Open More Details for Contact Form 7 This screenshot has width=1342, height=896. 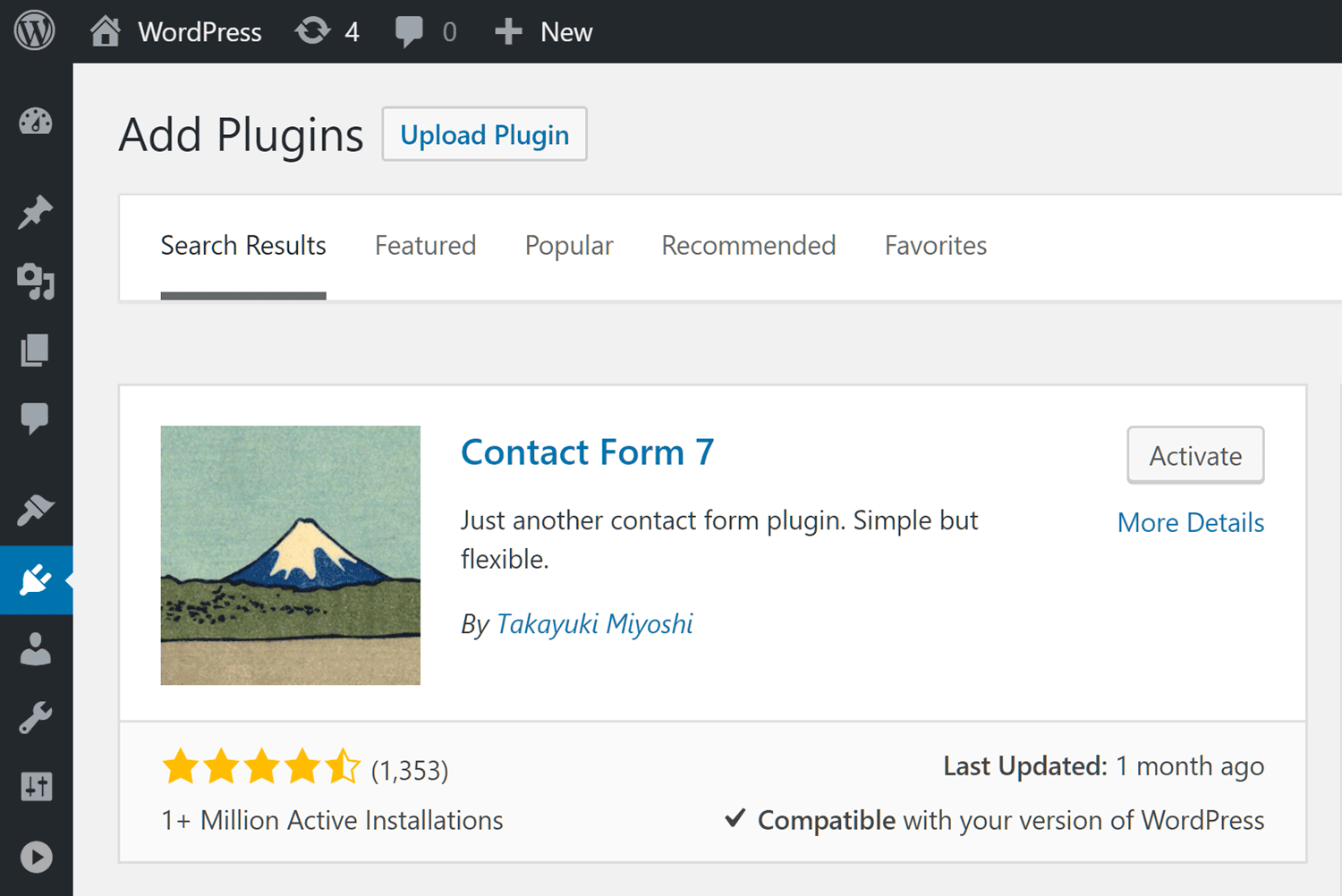tap(1191, 523)
